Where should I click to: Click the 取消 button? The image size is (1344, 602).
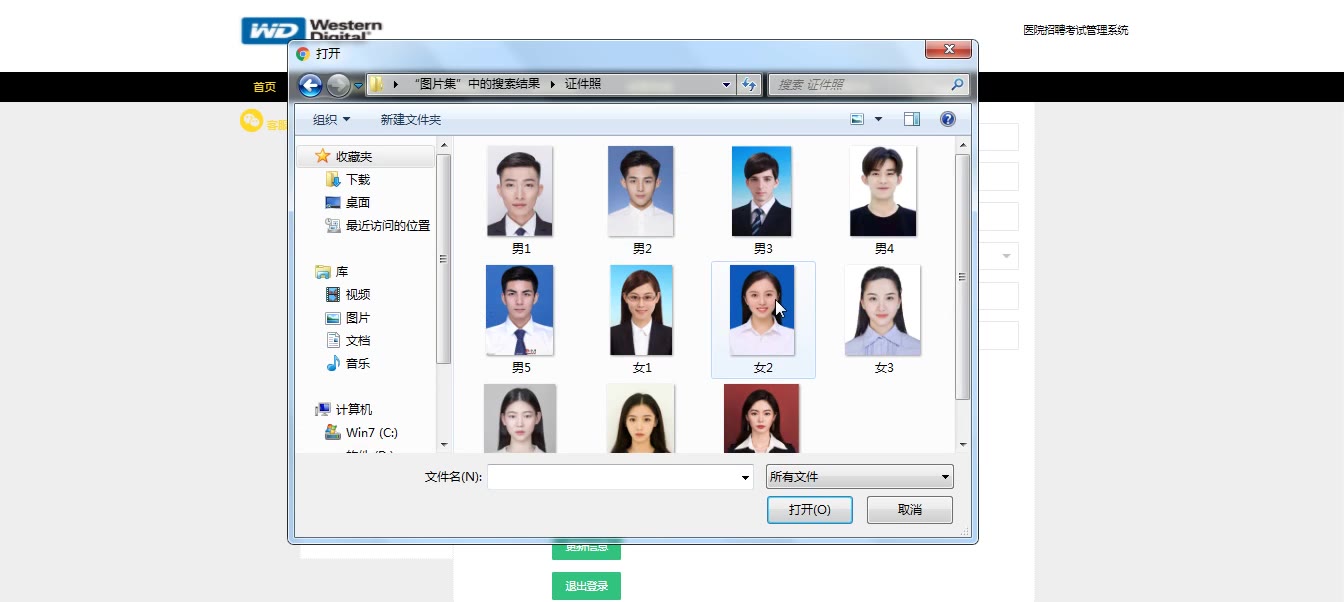(910, 510)
